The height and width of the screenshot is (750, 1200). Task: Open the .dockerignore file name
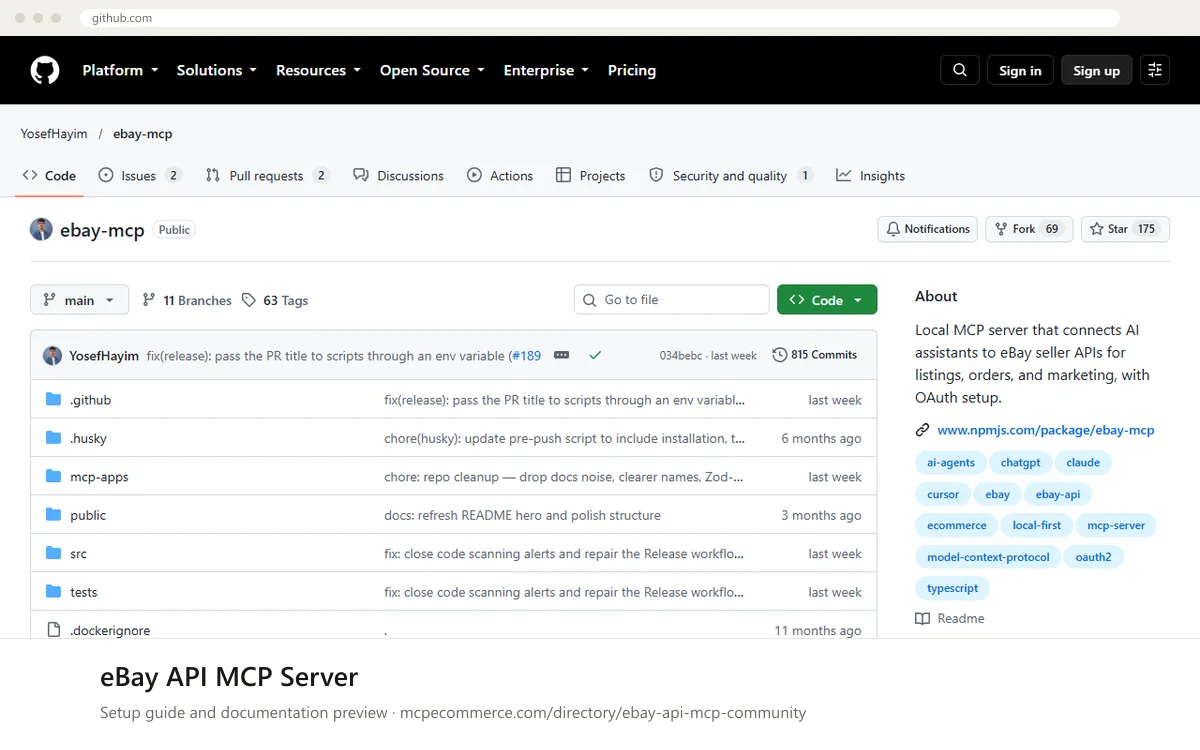tap(110, 630)
